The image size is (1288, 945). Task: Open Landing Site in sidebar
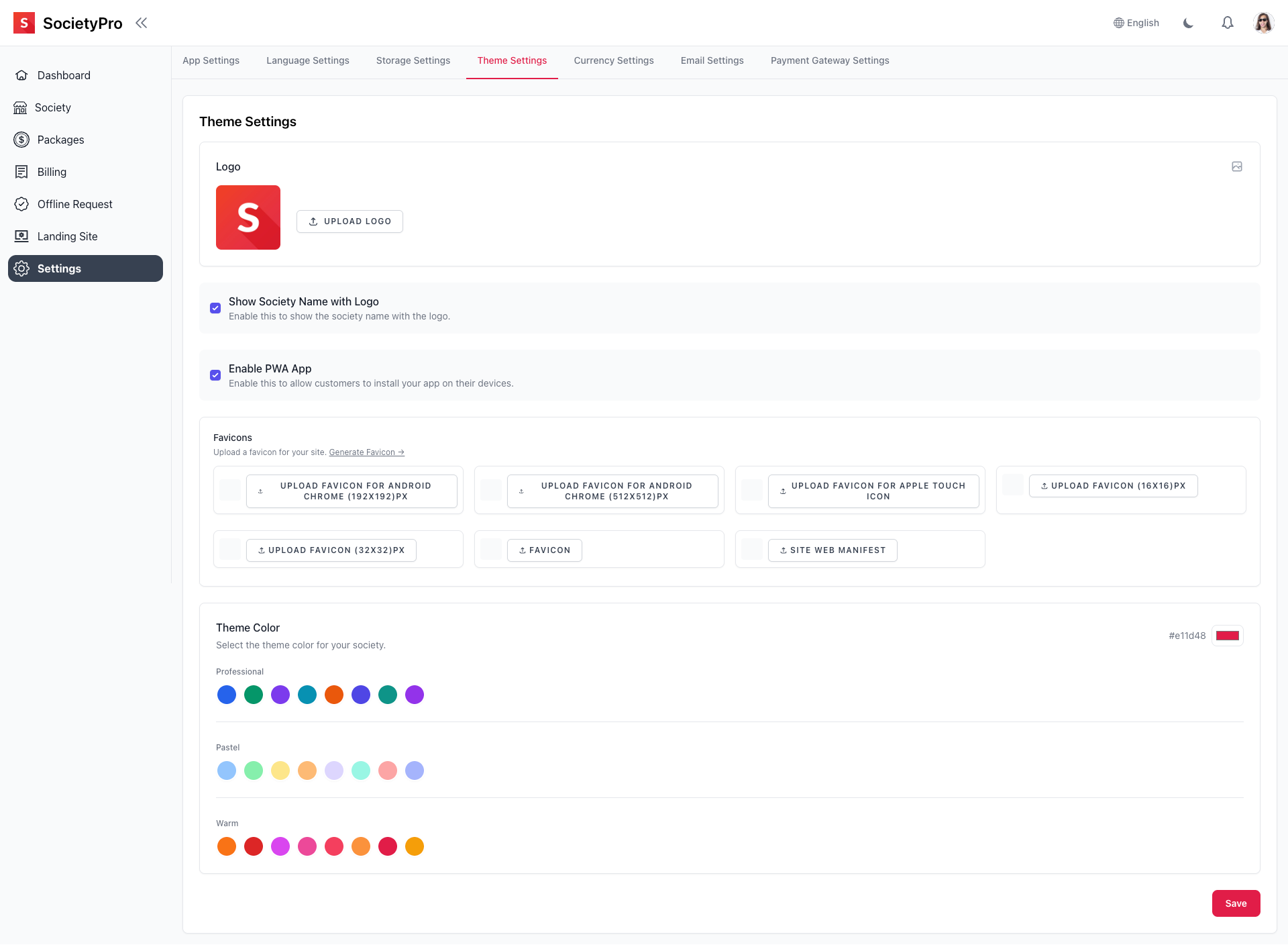coord(67,236)
